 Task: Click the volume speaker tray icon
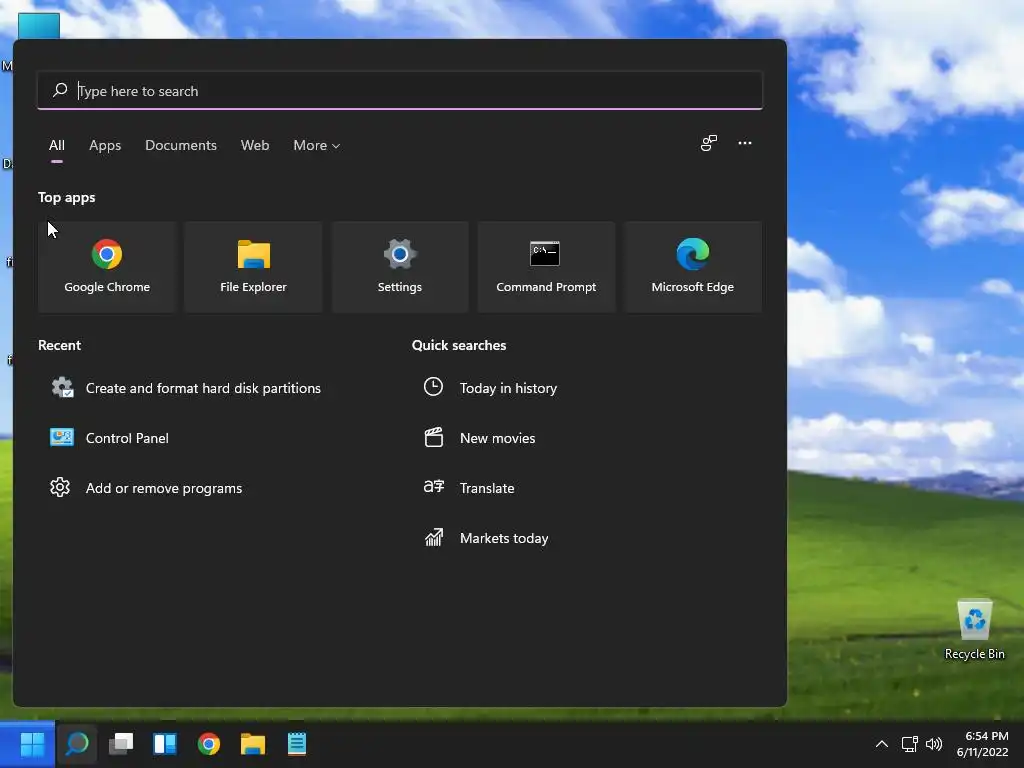coord(934,744)
